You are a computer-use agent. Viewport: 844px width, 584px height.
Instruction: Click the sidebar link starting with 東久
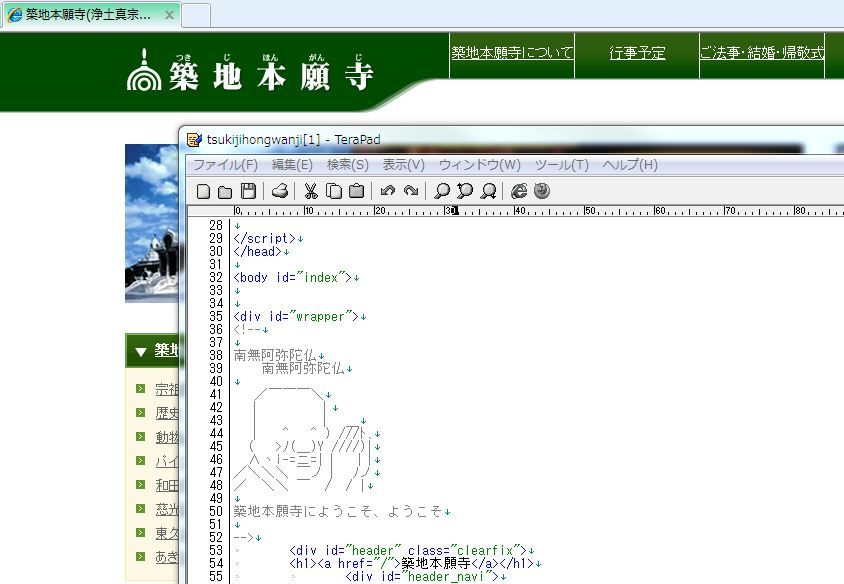click(167, 533)
